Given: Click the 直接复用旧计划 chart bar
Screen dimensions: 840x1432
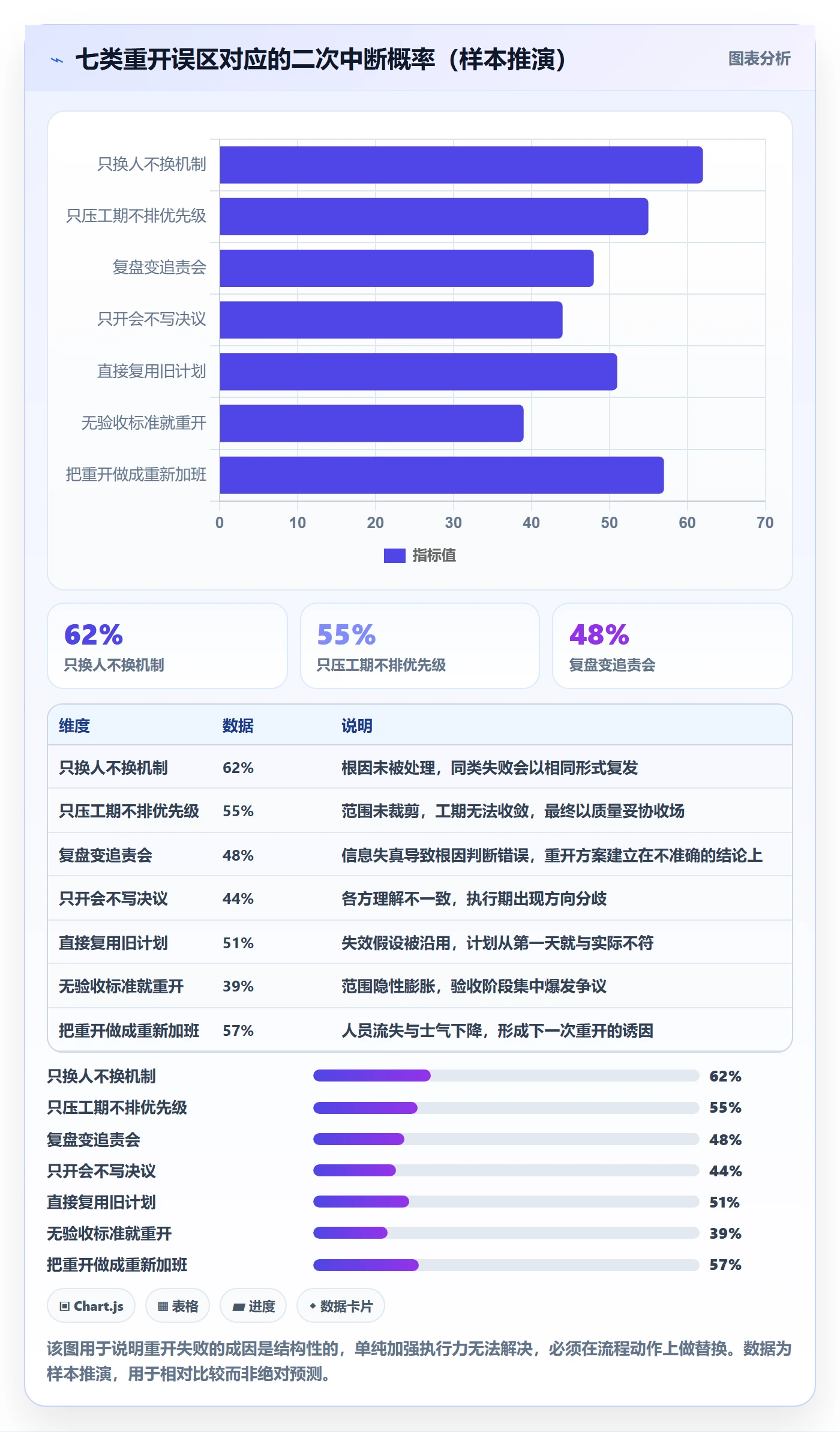Looking at the screenshot, I should tap(418, 372).
